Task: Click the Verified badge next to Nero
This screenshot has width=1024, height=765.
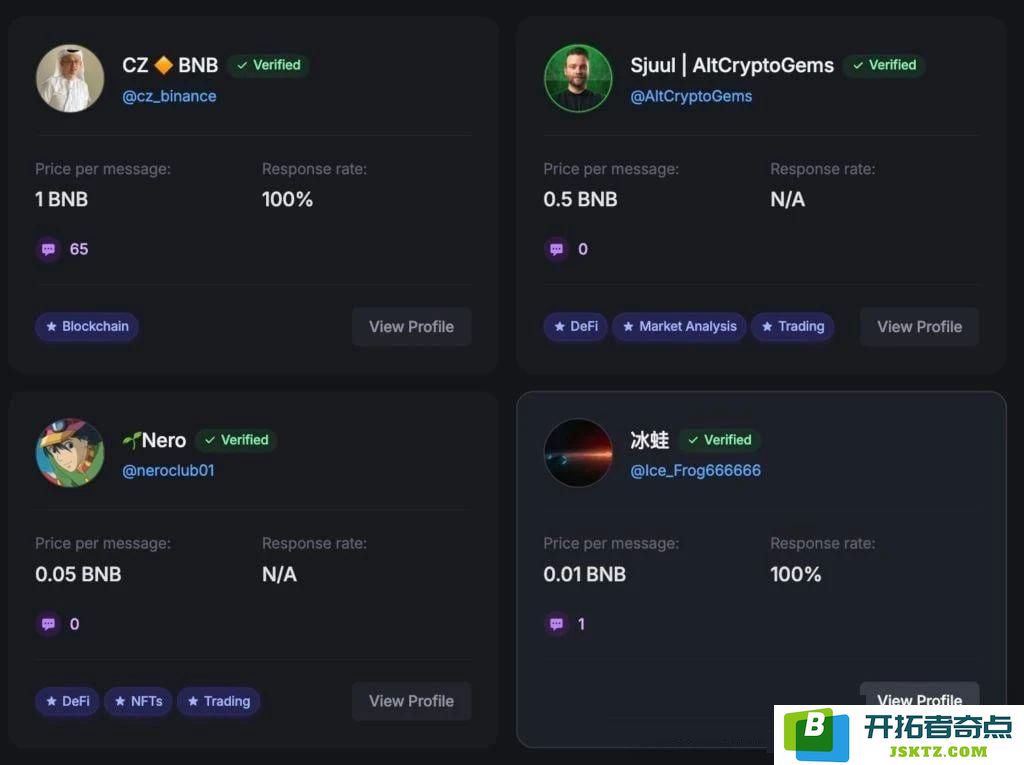Action: pyautogui.click(x=237, y=440)
